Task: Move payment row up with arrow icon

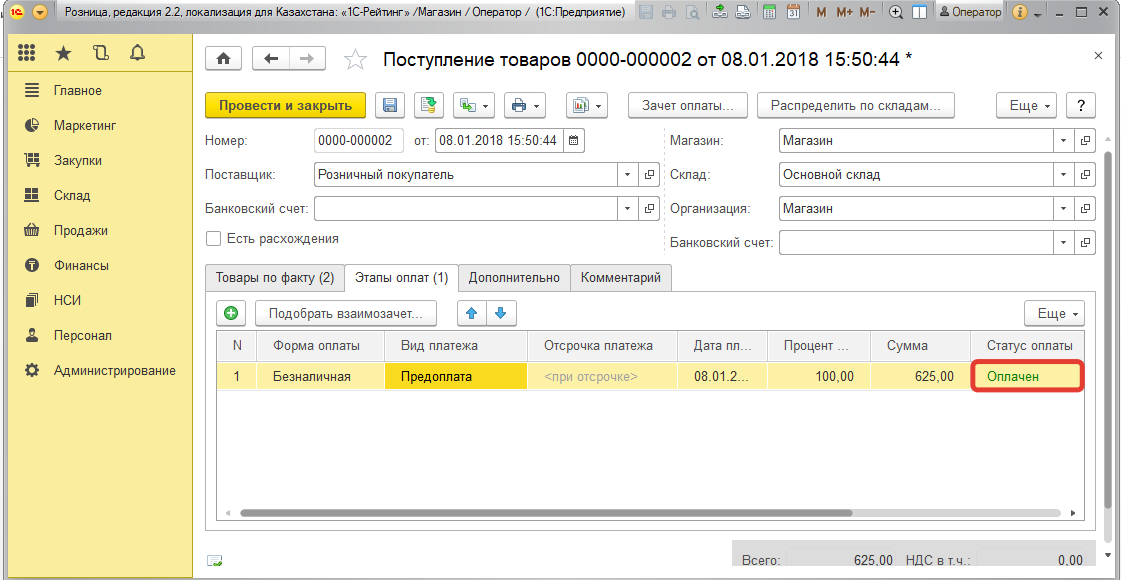Action: point(472,313)
